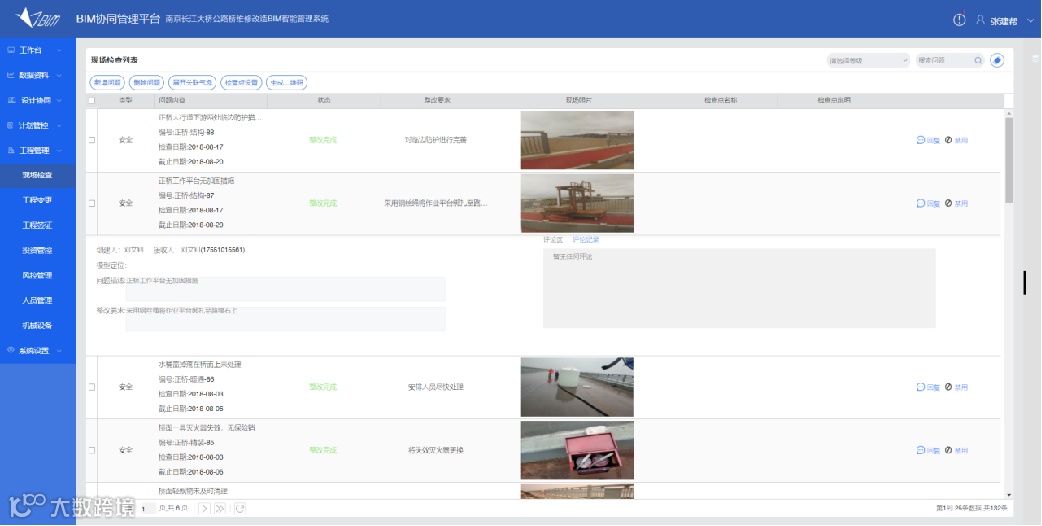
Task: Open 工程签证 in the sidebar
Action: click(x=38, y=225)
